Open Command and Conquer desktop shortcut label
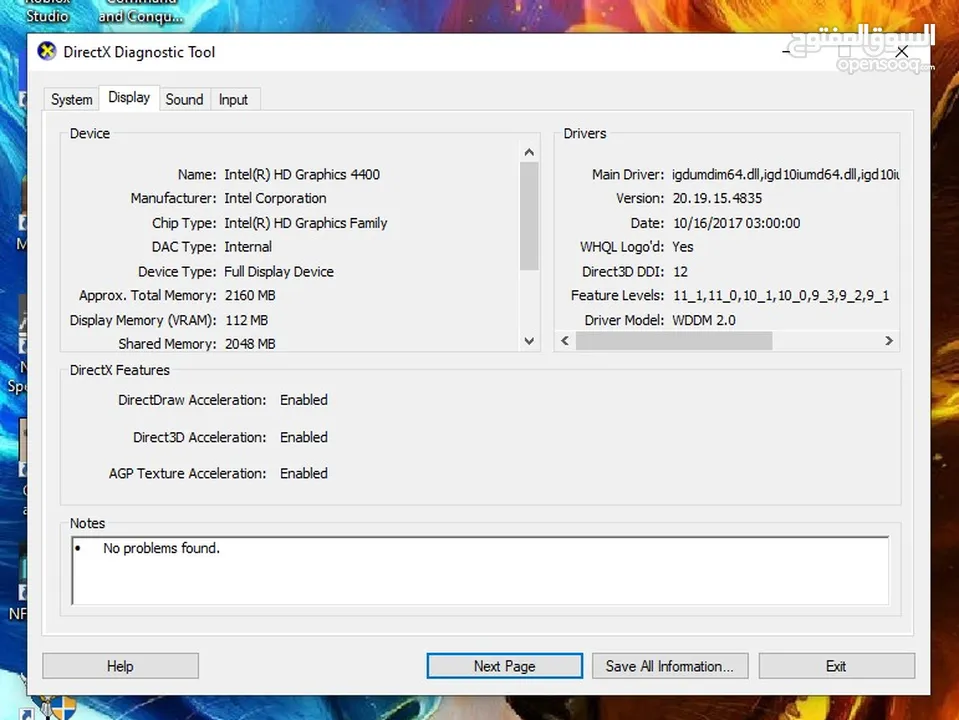Image resolution: width=959 pixels, height=720 pixels. coord(141,10)
